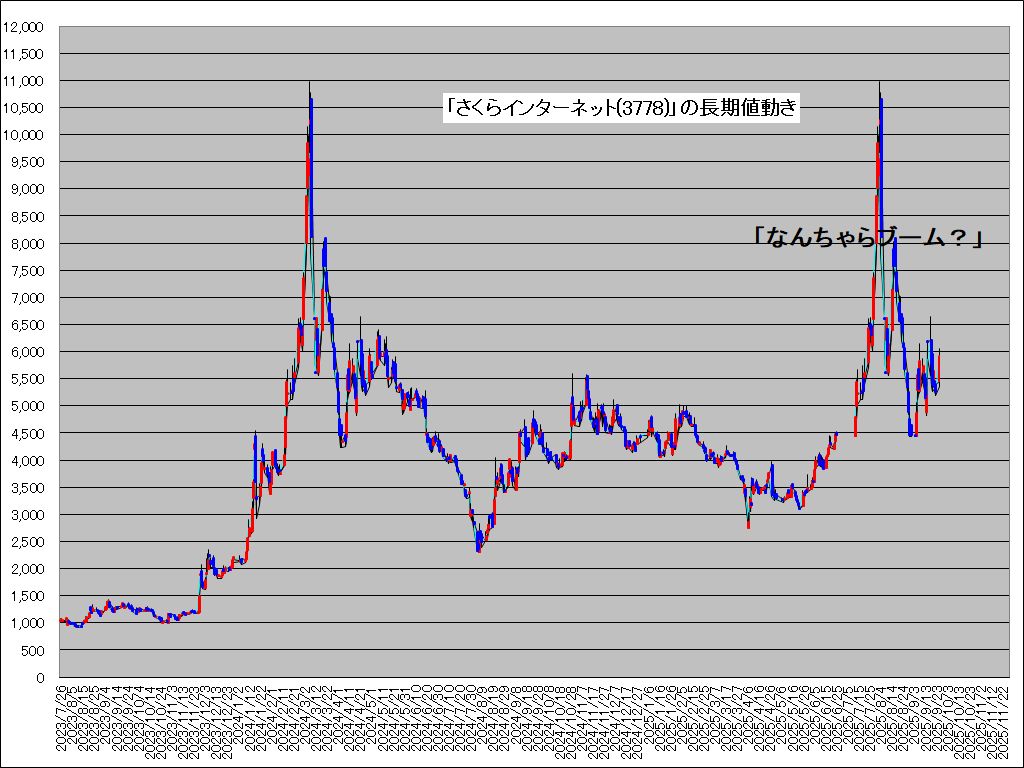Click the 5,500 y-axis label
This screenshot has height=768, width=1024.
(x=27, y=379)
